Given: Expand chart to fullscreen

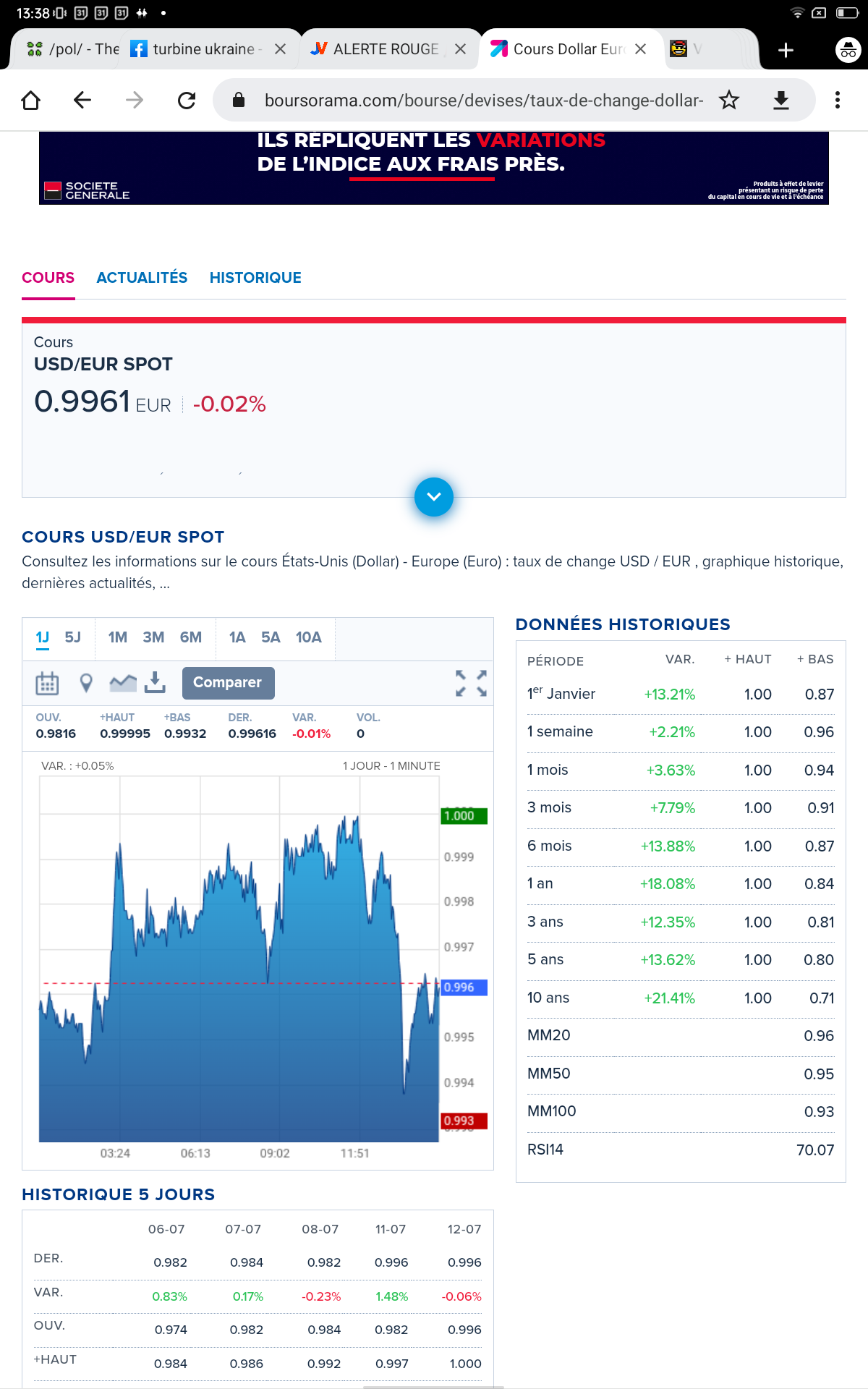Looking at the screenshot, I should pyautogui.click(x=471, y=683).
